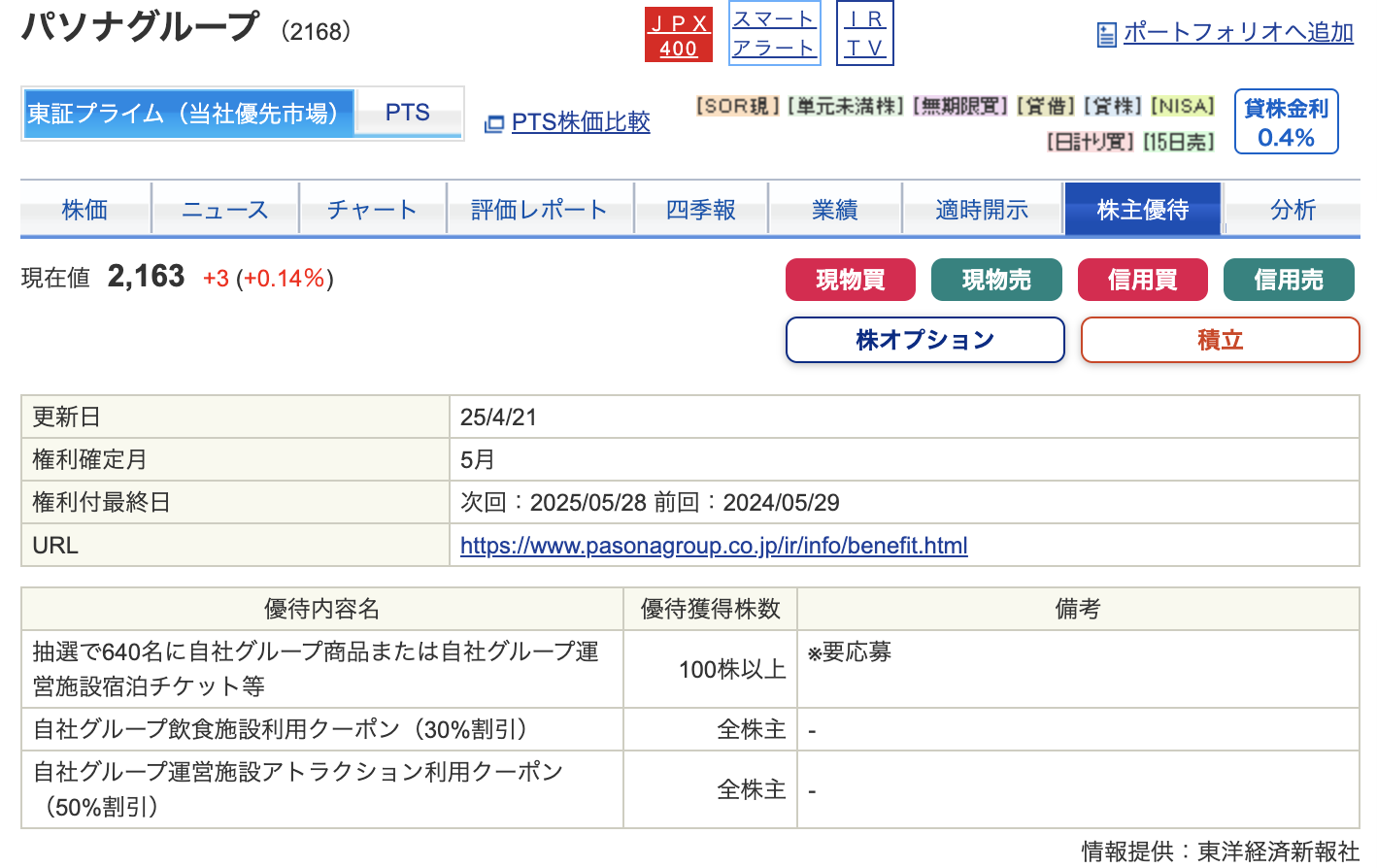This screenshot has height=868, width=1377.
Task: Click the 無期限買 badge
Action: pos(960,106)
